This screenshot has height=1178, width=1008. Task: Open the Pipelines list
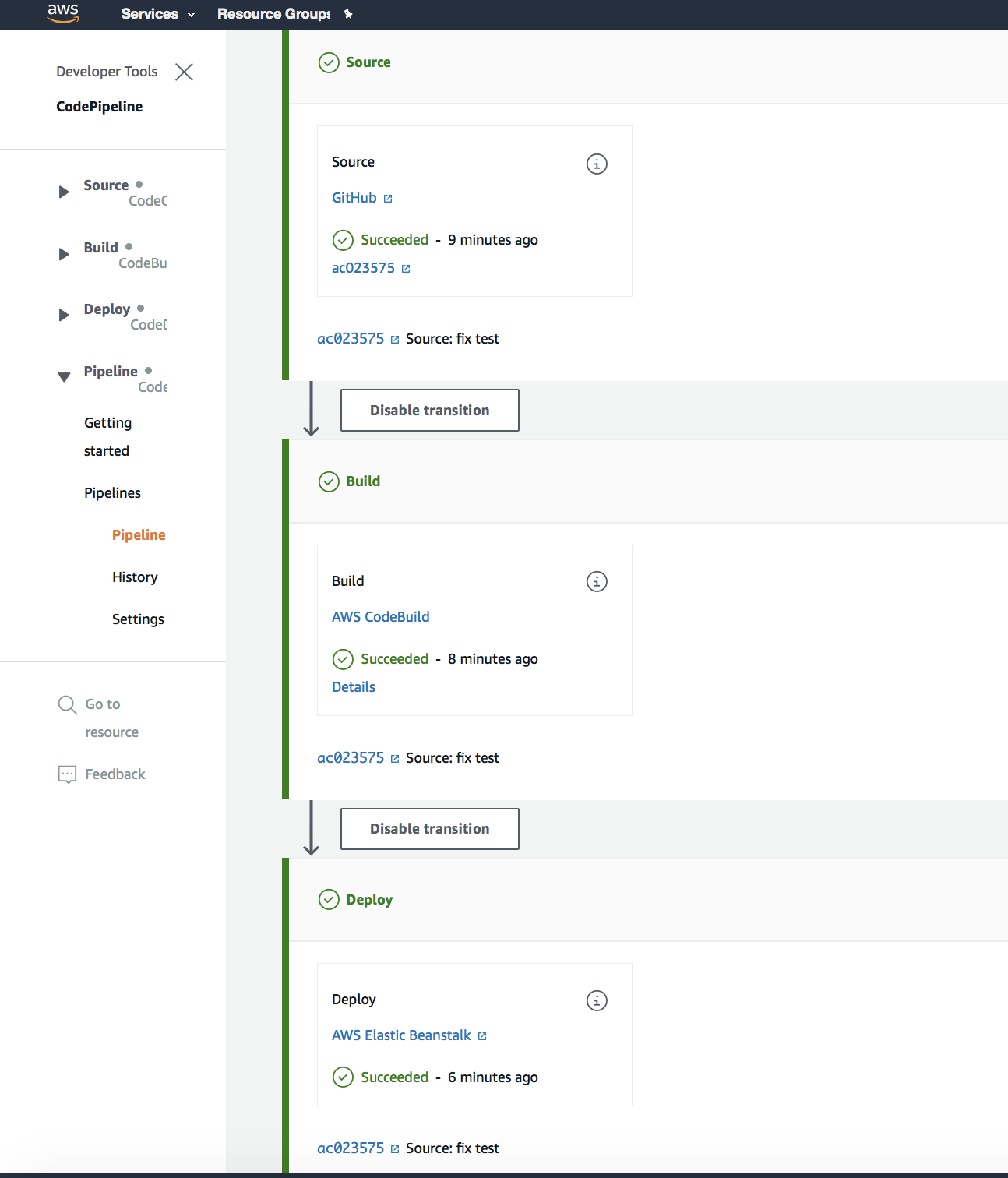tap(112, 493)
